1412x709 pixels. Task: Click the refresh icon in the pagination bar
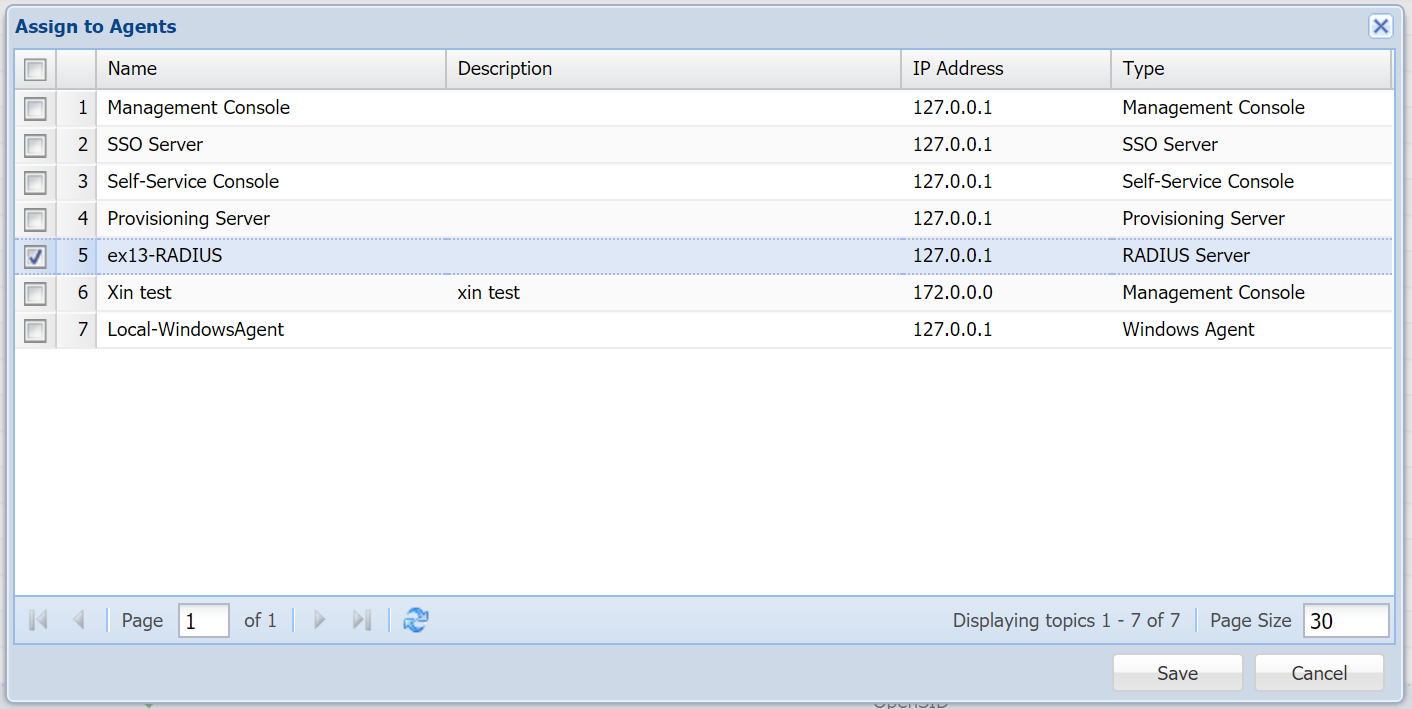click(x=415, y=621)
